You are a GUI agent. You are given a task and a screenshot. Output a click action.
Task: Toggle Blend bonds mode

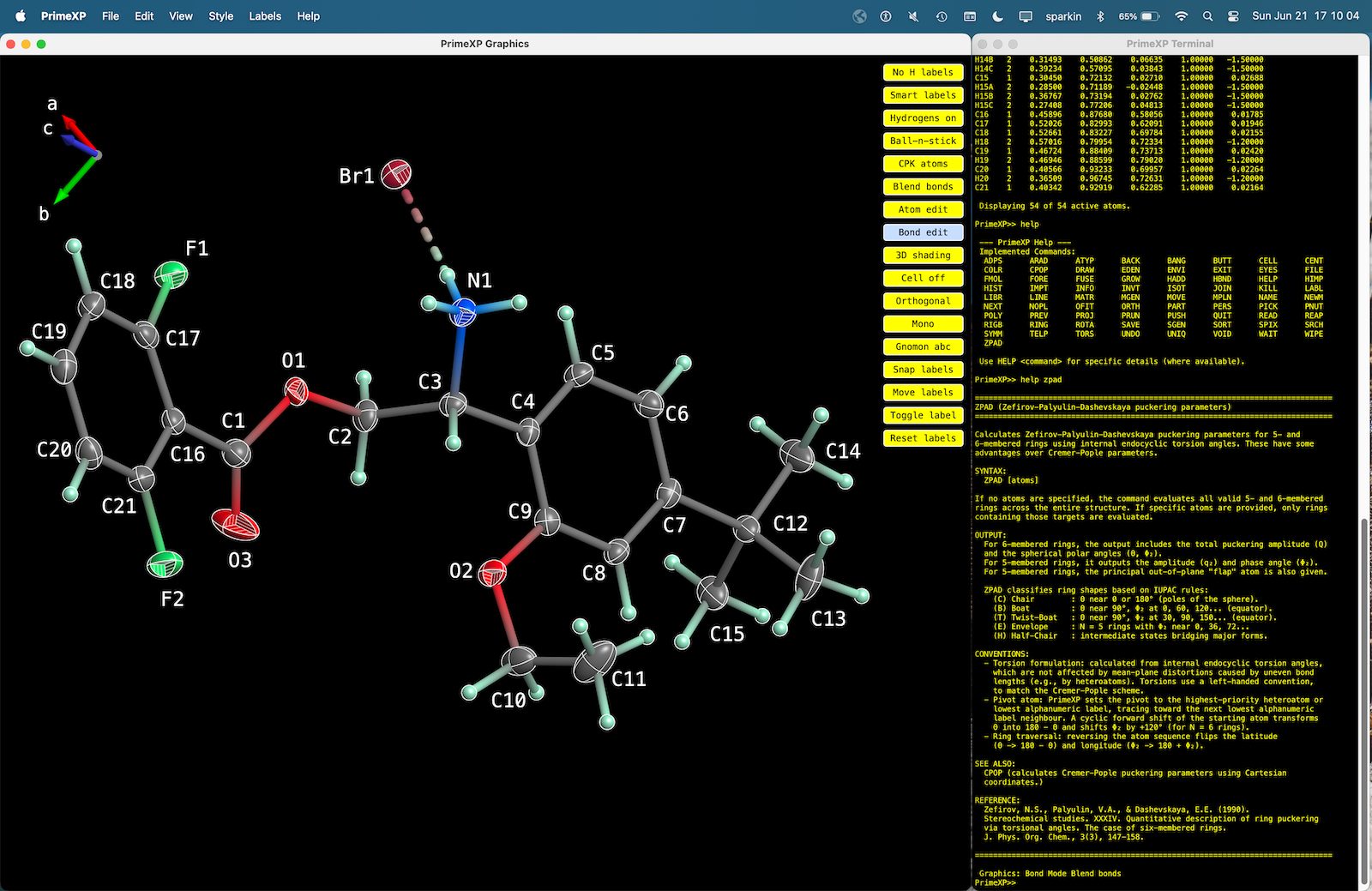point(923,187)
